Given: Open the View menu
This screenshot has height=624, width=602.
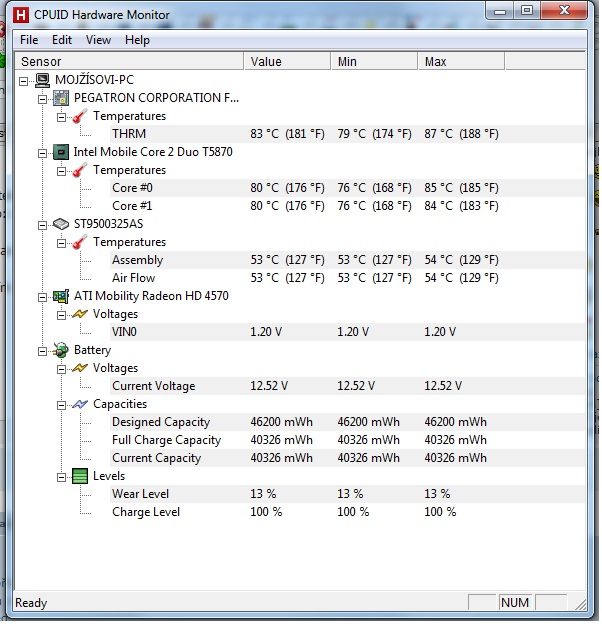Looking at the screenshot, I should pyautogui.click(x=98, y=40).
